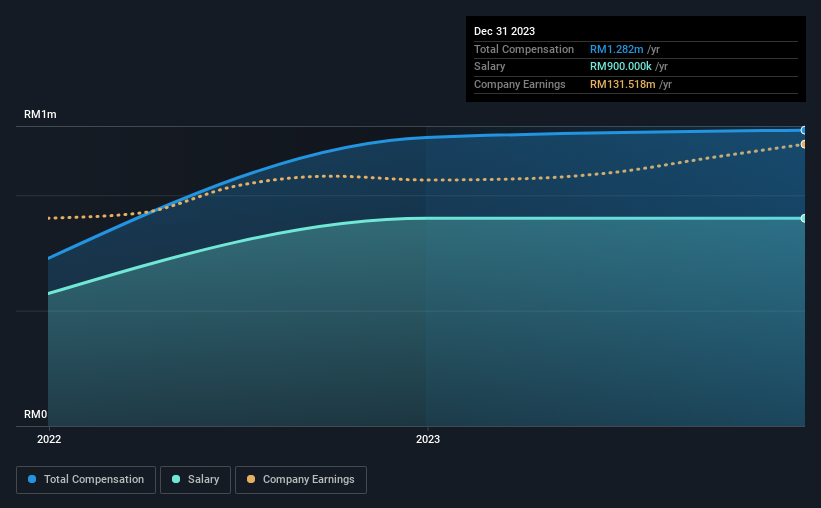The image size is (821, 508).
Task: Select the Salary end data point
Action: coord(804,218)
